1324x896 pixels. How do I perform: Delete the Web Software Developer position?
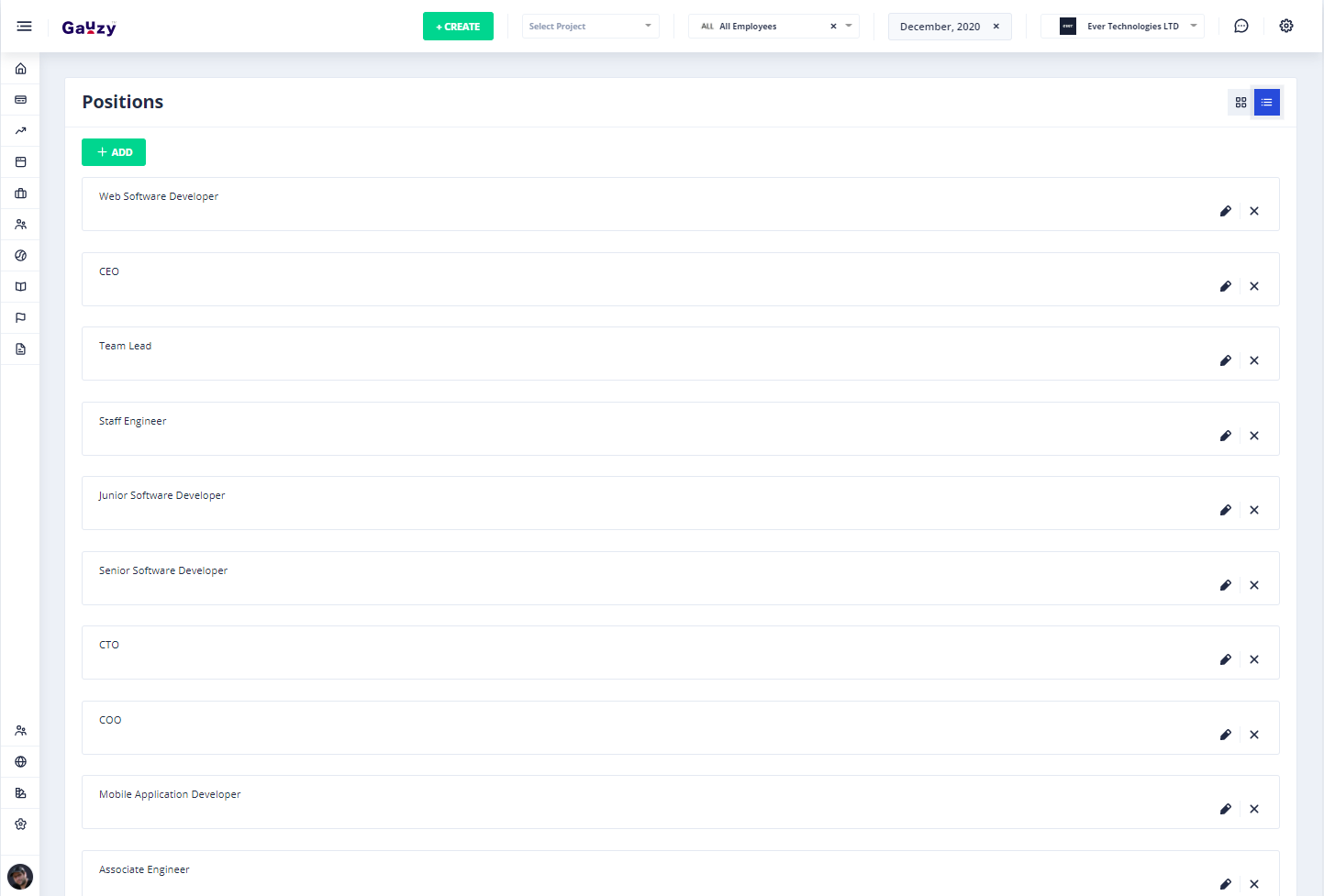(x=1253, y=211)
